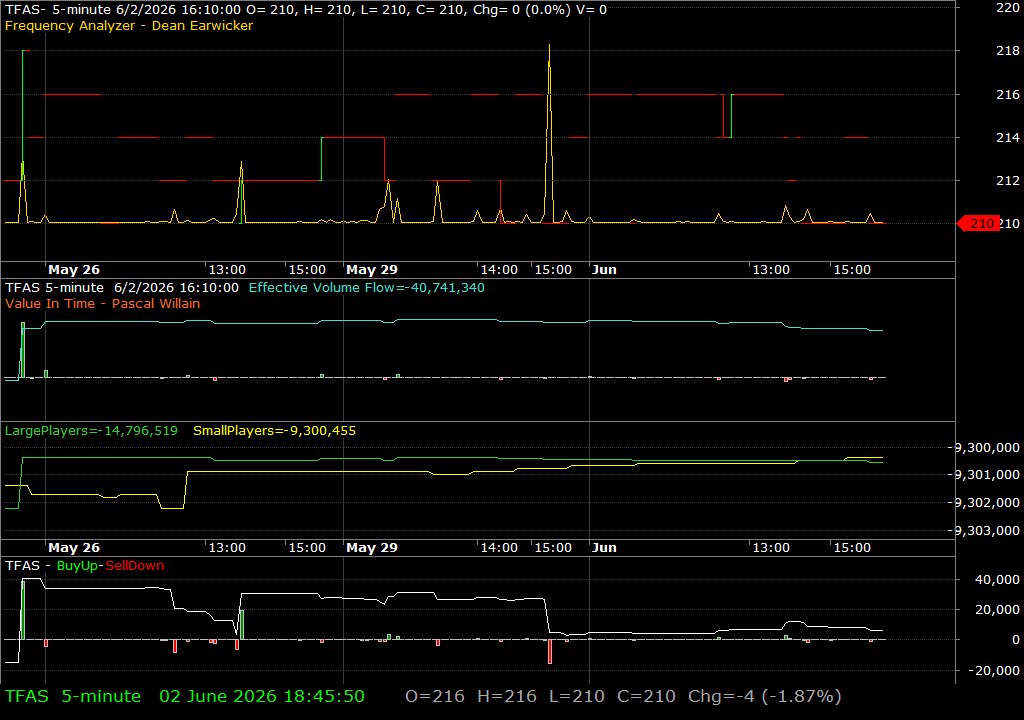Click the status bar date '02 June 2026 18:45:50'
The height and width of the screenshot is (720, 1024).
[262, 696]
